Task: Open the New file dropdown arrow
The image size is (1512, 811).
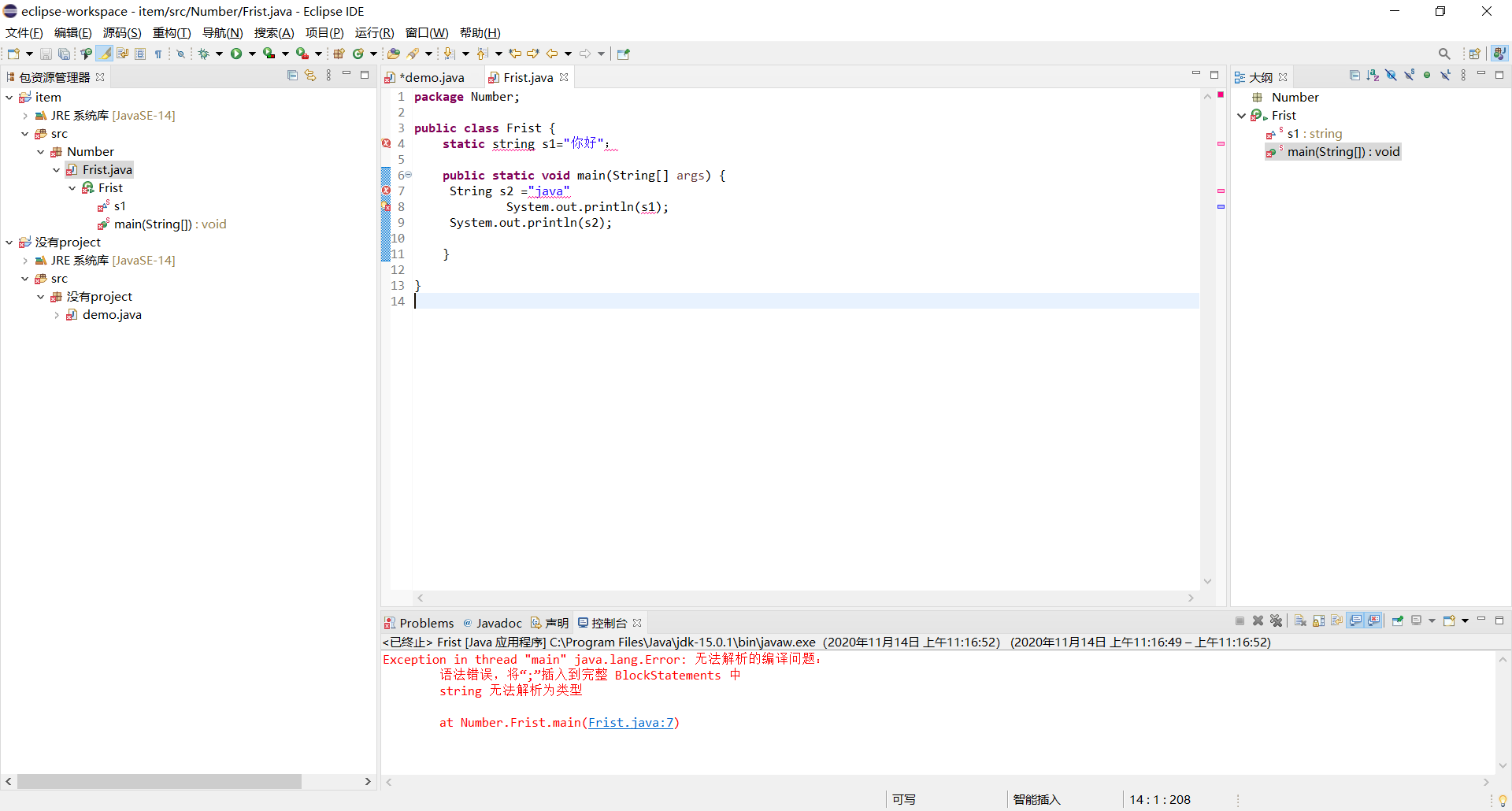Action: tap(29, 54)
